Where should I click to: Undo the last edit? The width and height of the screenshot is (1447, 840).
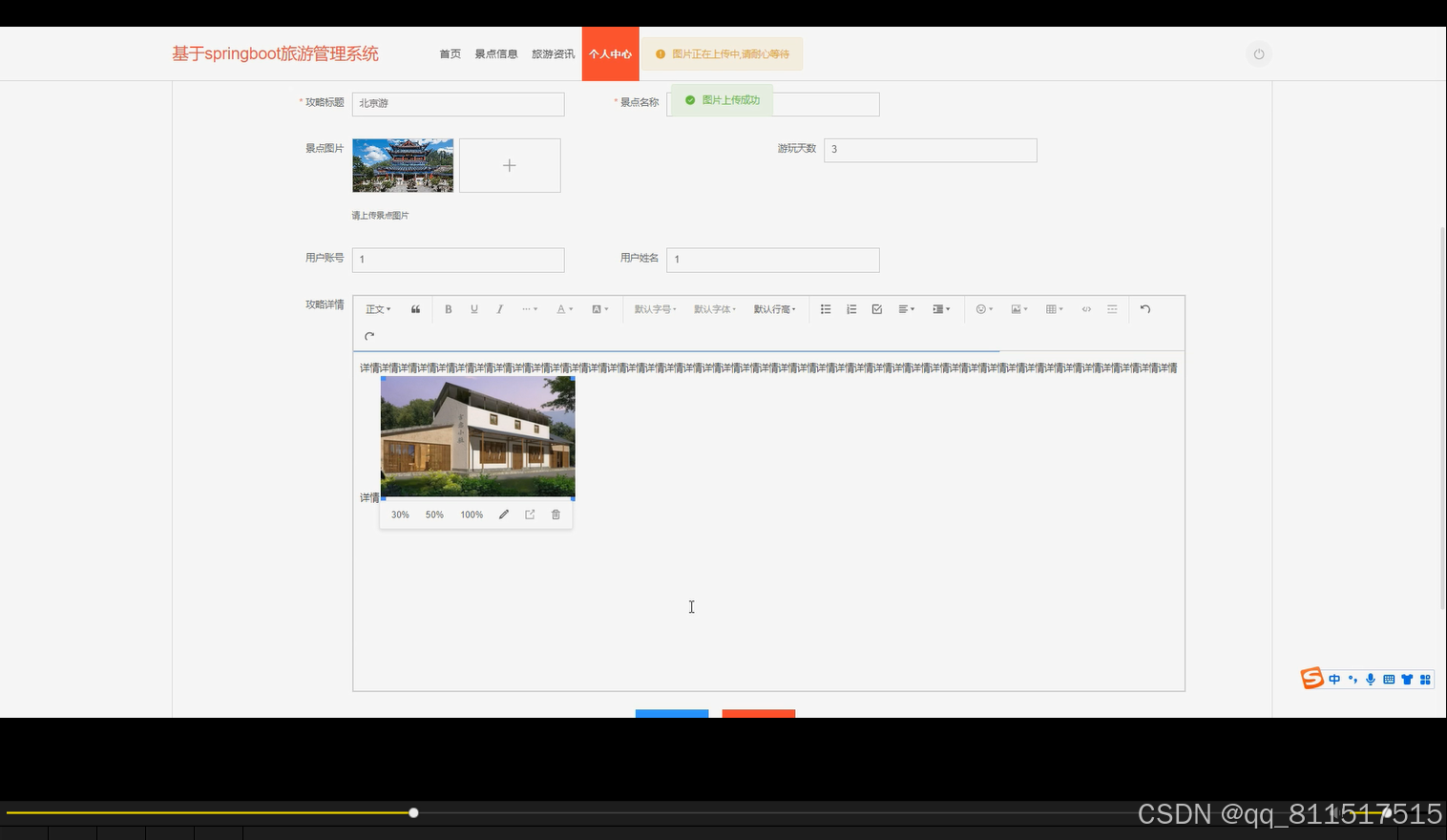pos(1145,309)
